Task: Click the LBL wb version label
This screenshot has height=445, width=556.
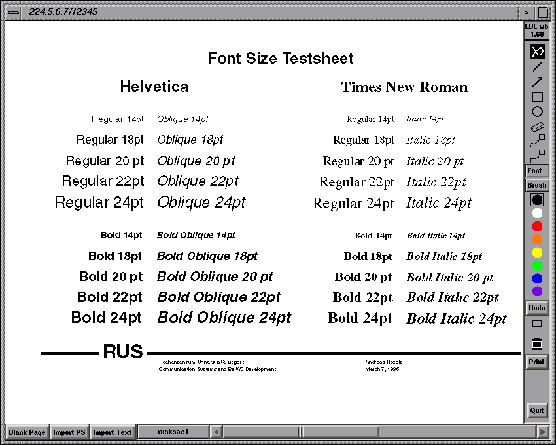Action: pos(537,30)
